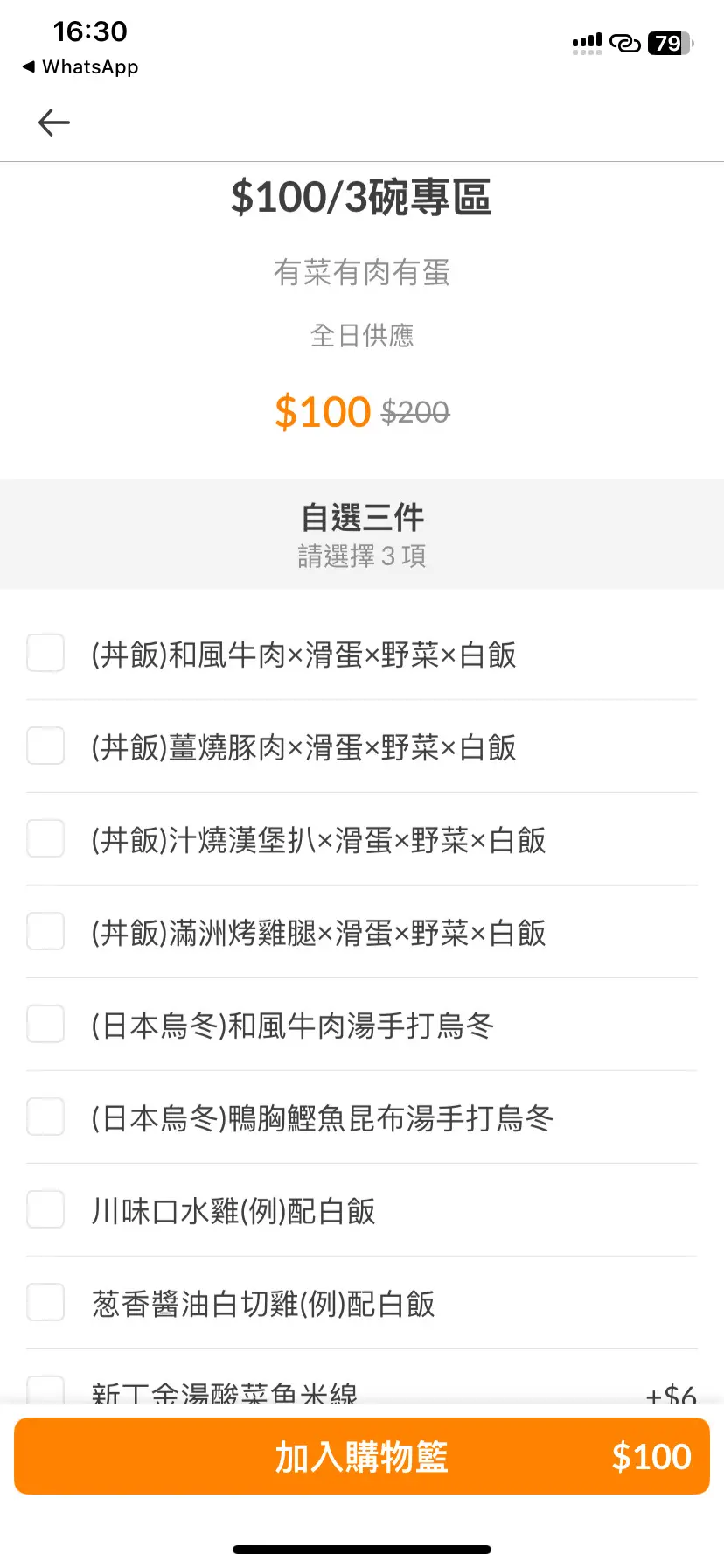Image resolution: width=724 pixels, height=1568 pixels.
Task: Tap the personal hotspot link icon
Action: (x=624, y=43)
